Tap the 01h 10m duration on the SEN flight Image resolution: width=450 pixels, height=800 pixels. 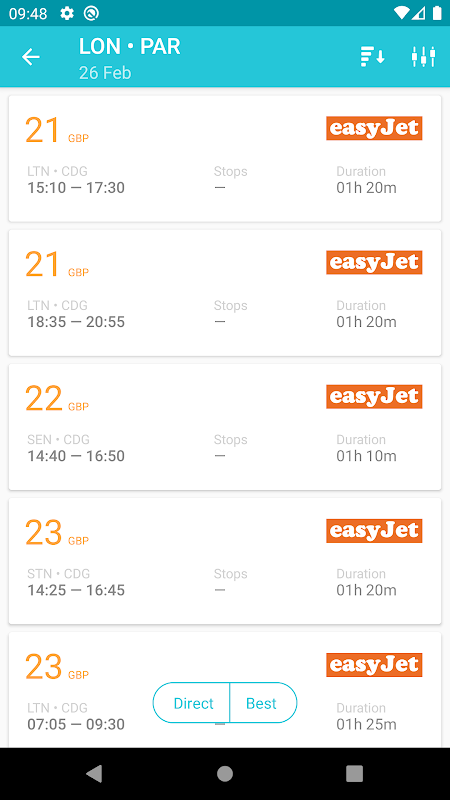366,456
